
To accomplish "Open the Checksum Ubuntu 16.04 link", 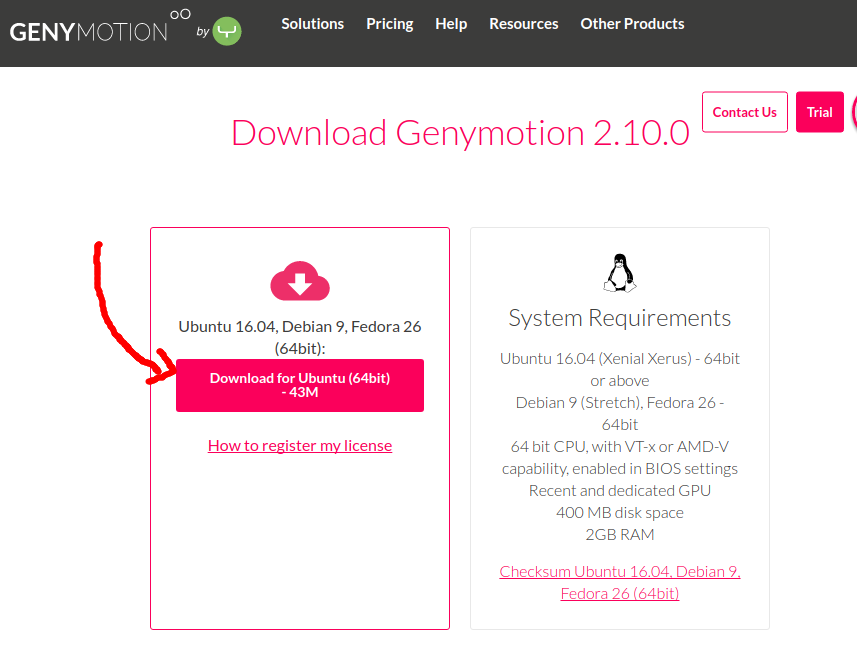I will click(x=620, y=582).
